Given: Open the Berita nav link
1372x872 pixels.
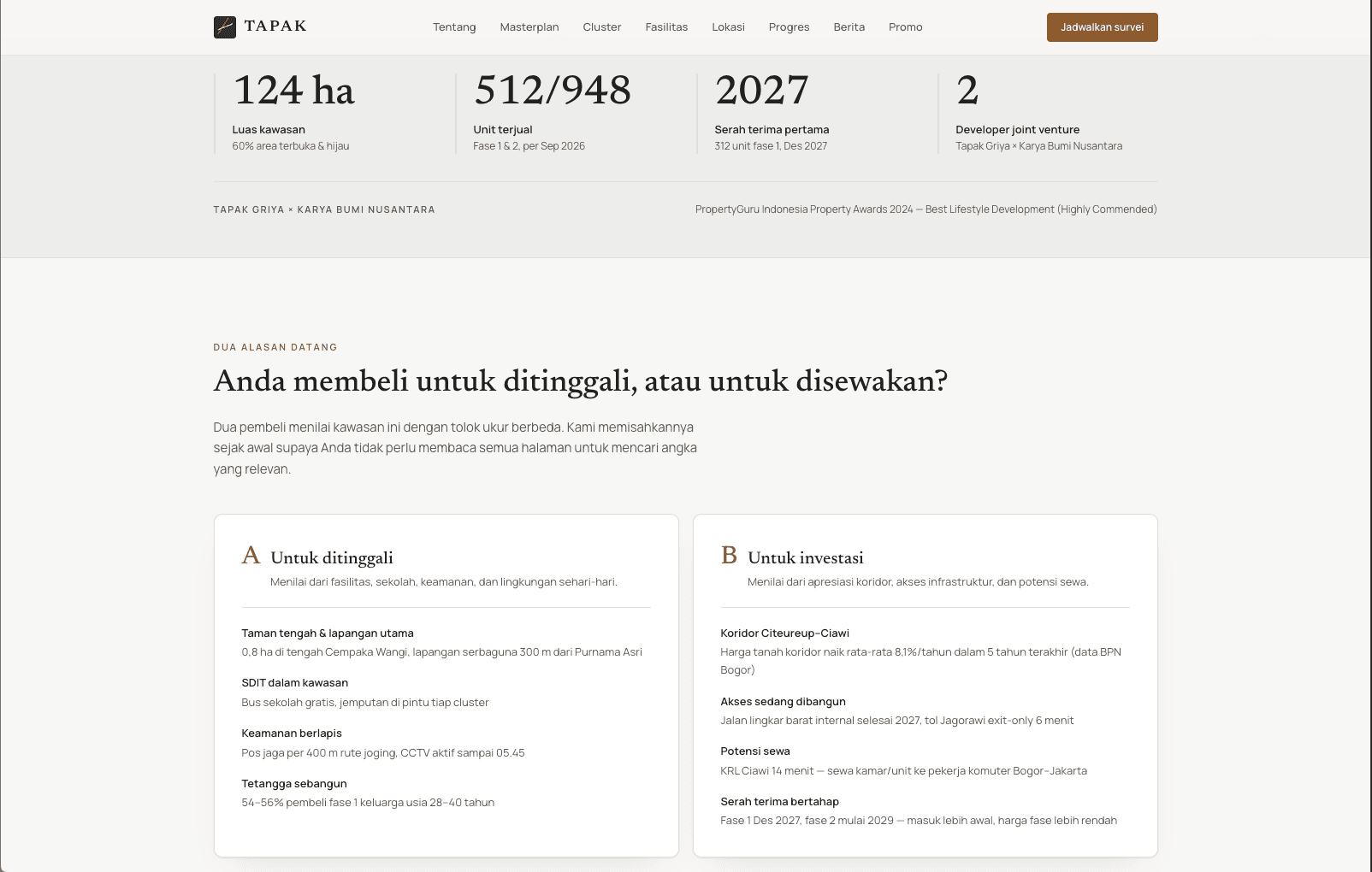Looking at the screenshot, I should click(x=849, y=27).
